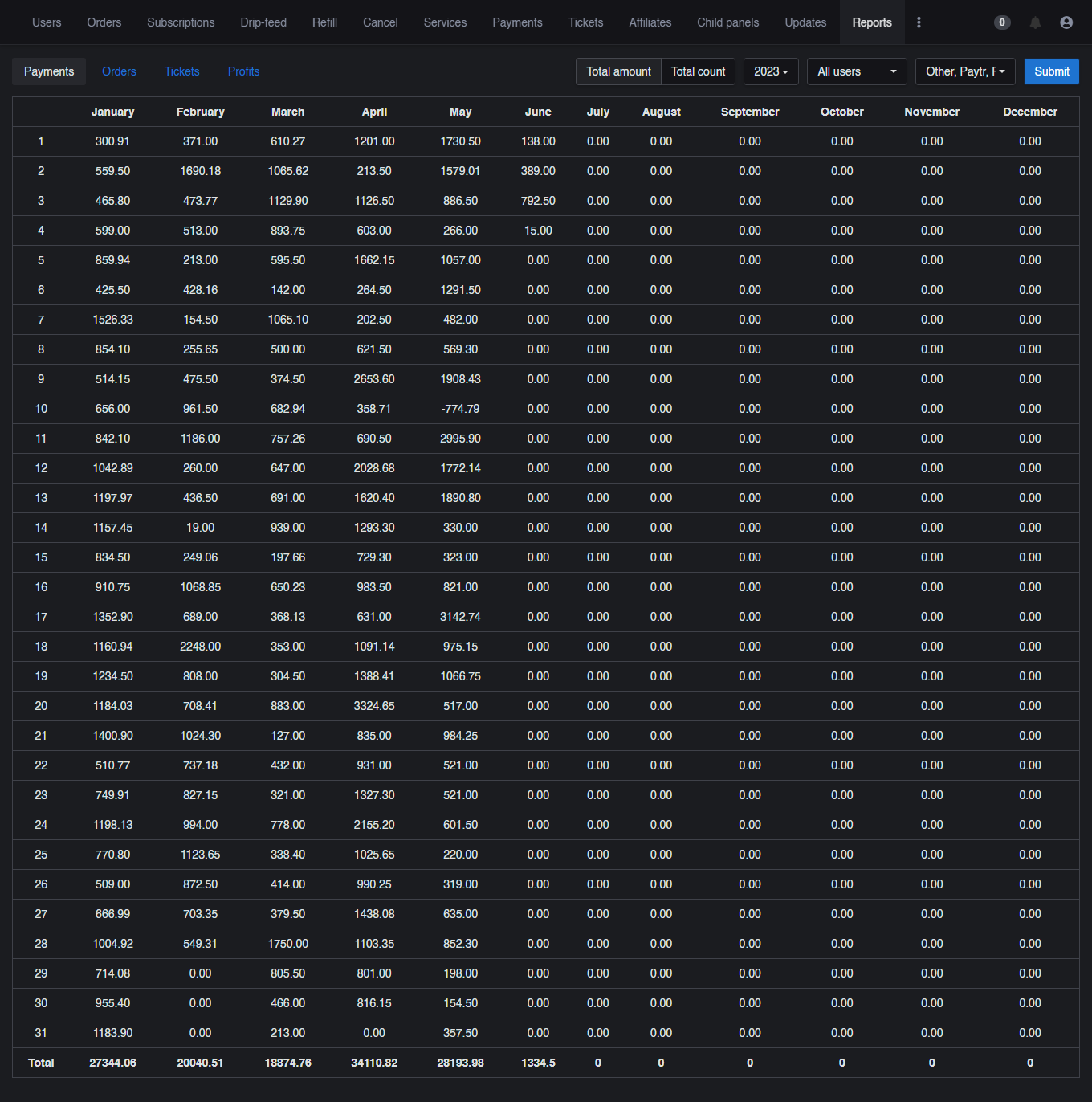The height and width of the screenshot is (1102, 1092).
Task: Select the Reports navigation item
Action: [x=872, y=22]
